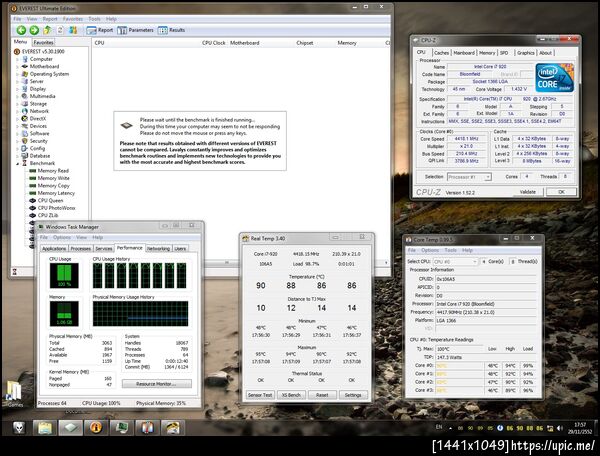Viewport: 600px width, 456px height.
Task: Click the network tray icon
Action: [550, 428]
